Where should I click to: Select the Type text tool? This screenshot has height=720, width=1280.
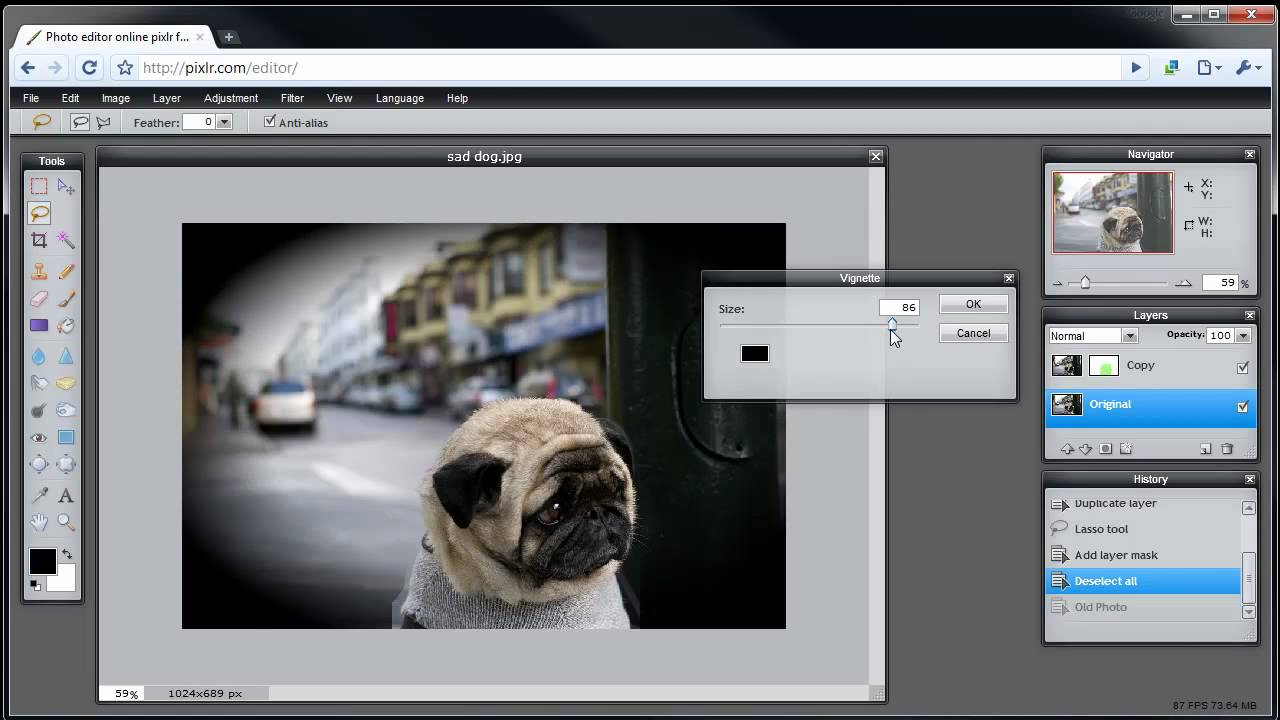click(66, 495)
